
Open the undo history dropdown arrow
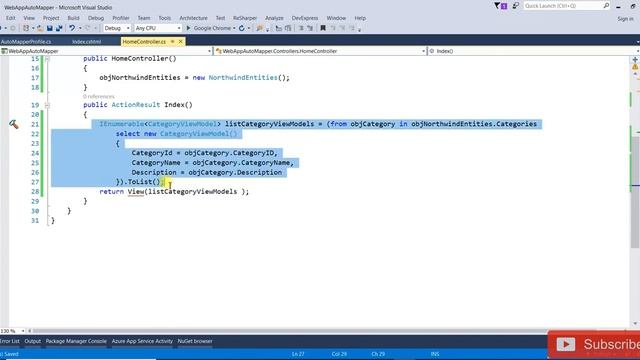tap(80, 28)
